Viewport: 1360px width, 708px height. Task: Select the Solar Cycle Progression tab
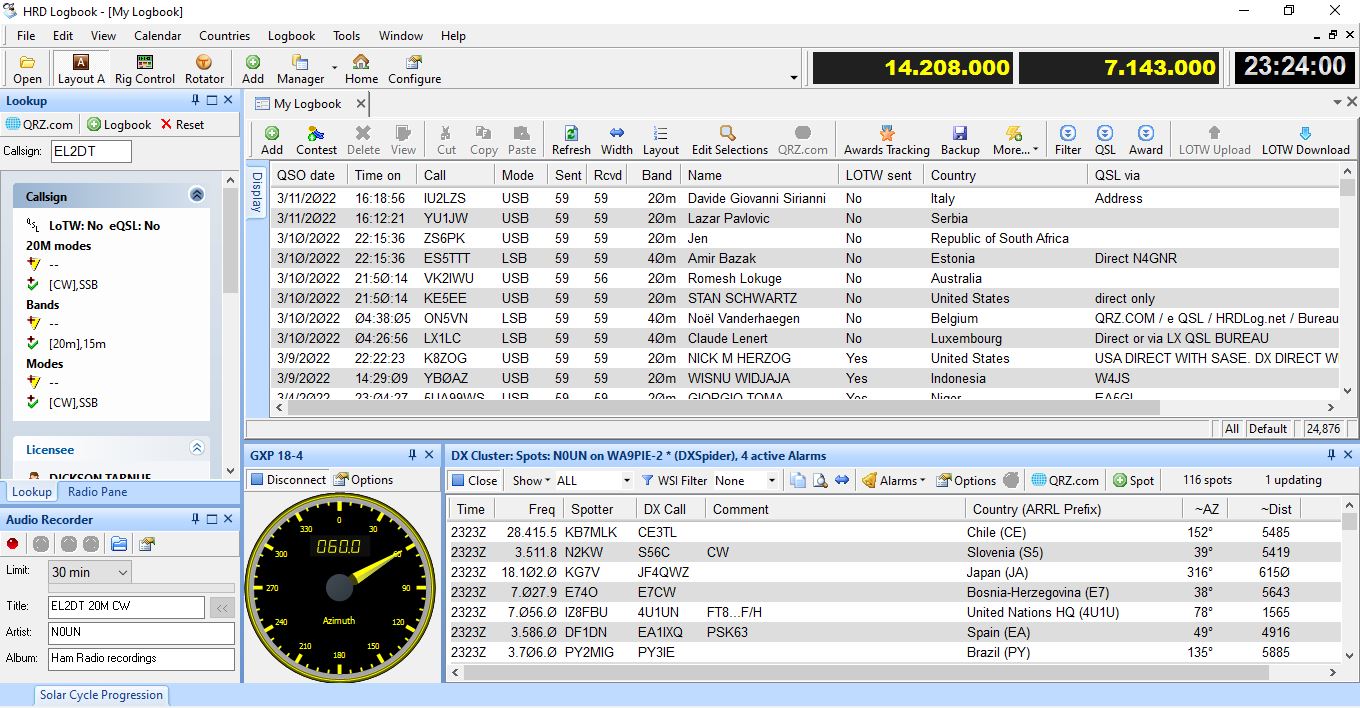click(101, 695)
